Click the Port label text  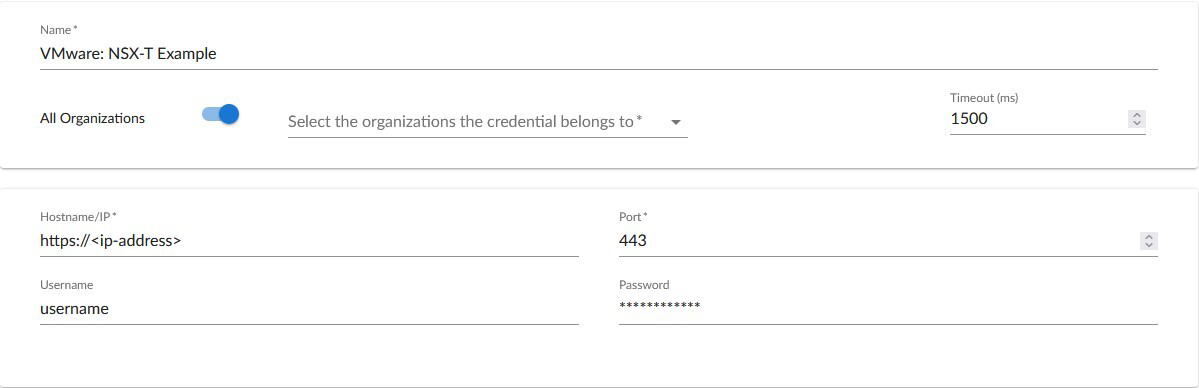[633, 217]
